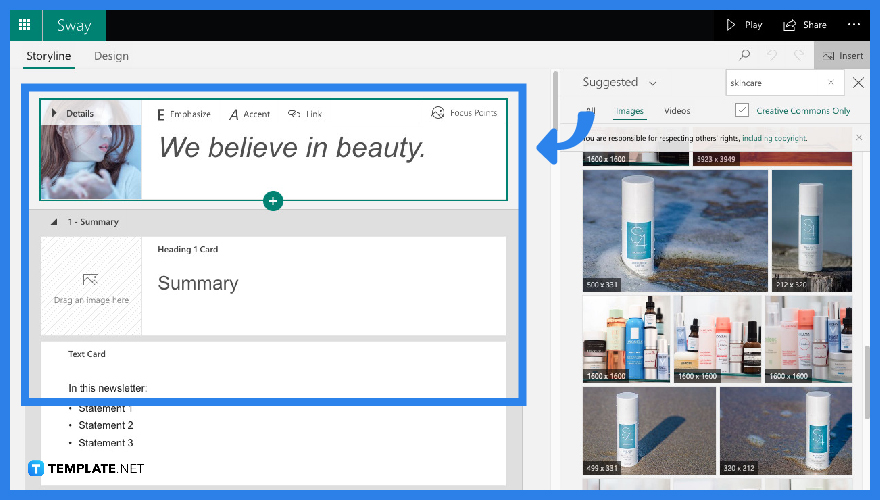
Task: Close the Insert panel with X
Action: tap(857, 83)
